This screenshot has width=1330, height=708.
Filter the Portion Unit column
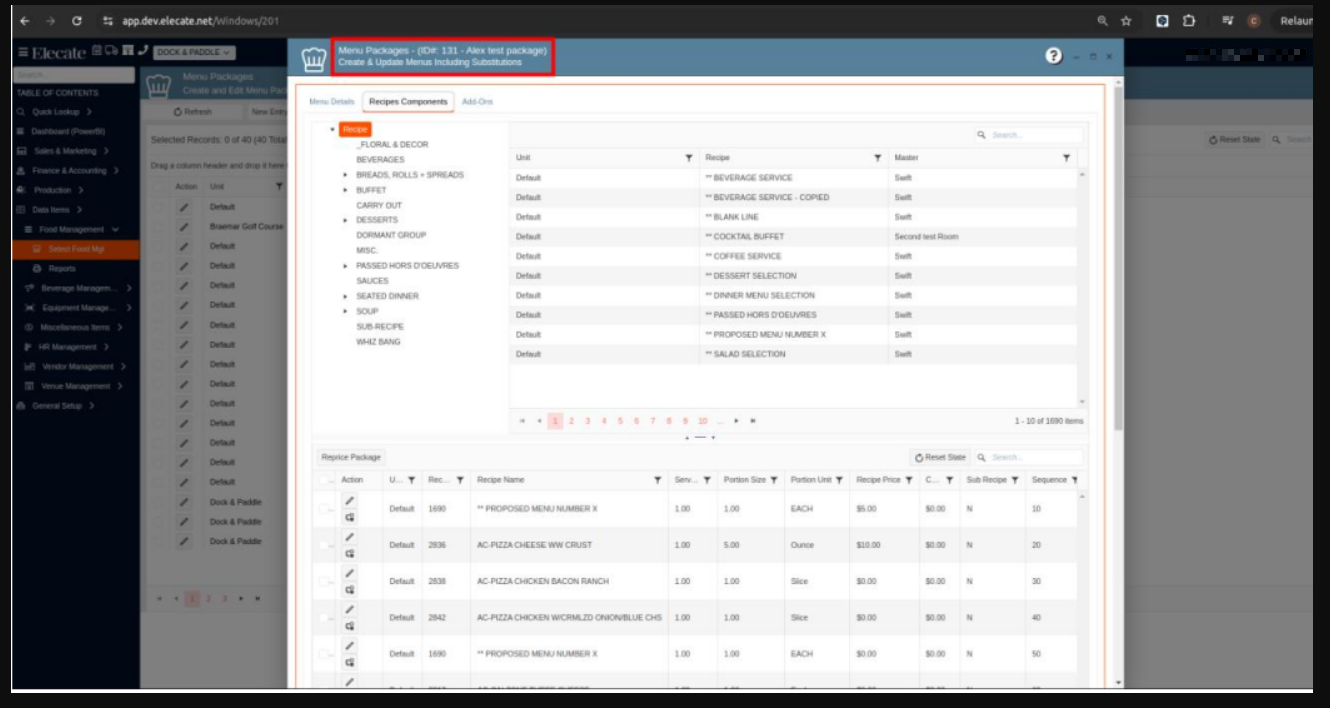tap(839, 480)
